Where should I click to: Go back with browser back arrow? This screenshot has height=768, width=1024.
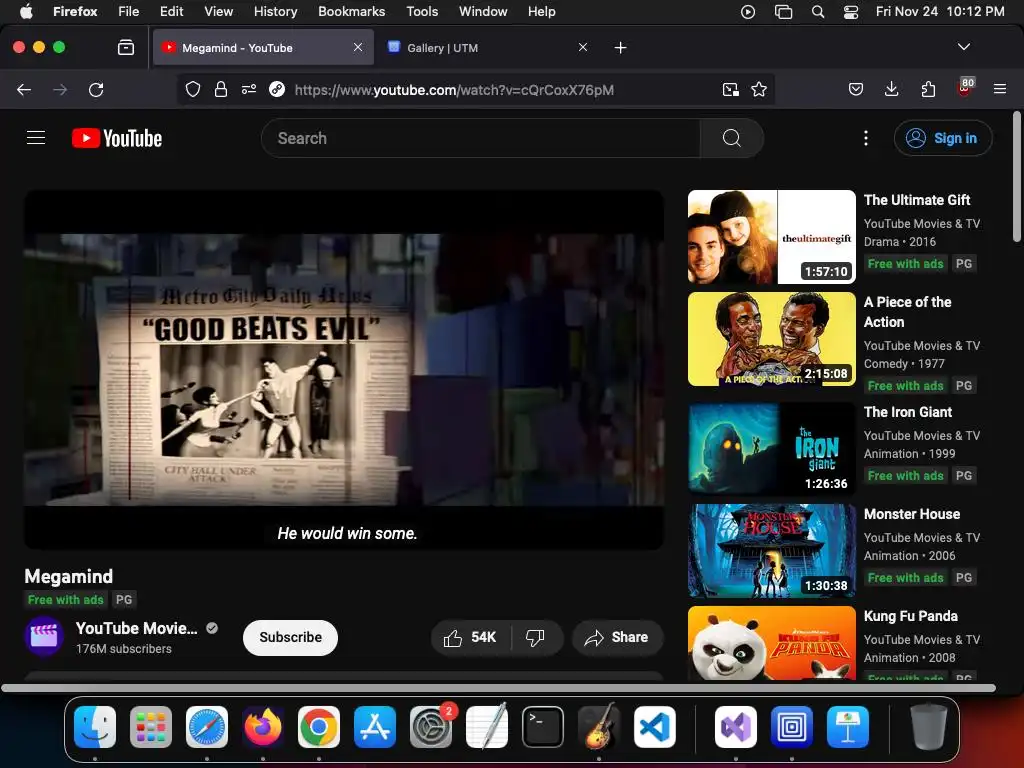point(24,89)
